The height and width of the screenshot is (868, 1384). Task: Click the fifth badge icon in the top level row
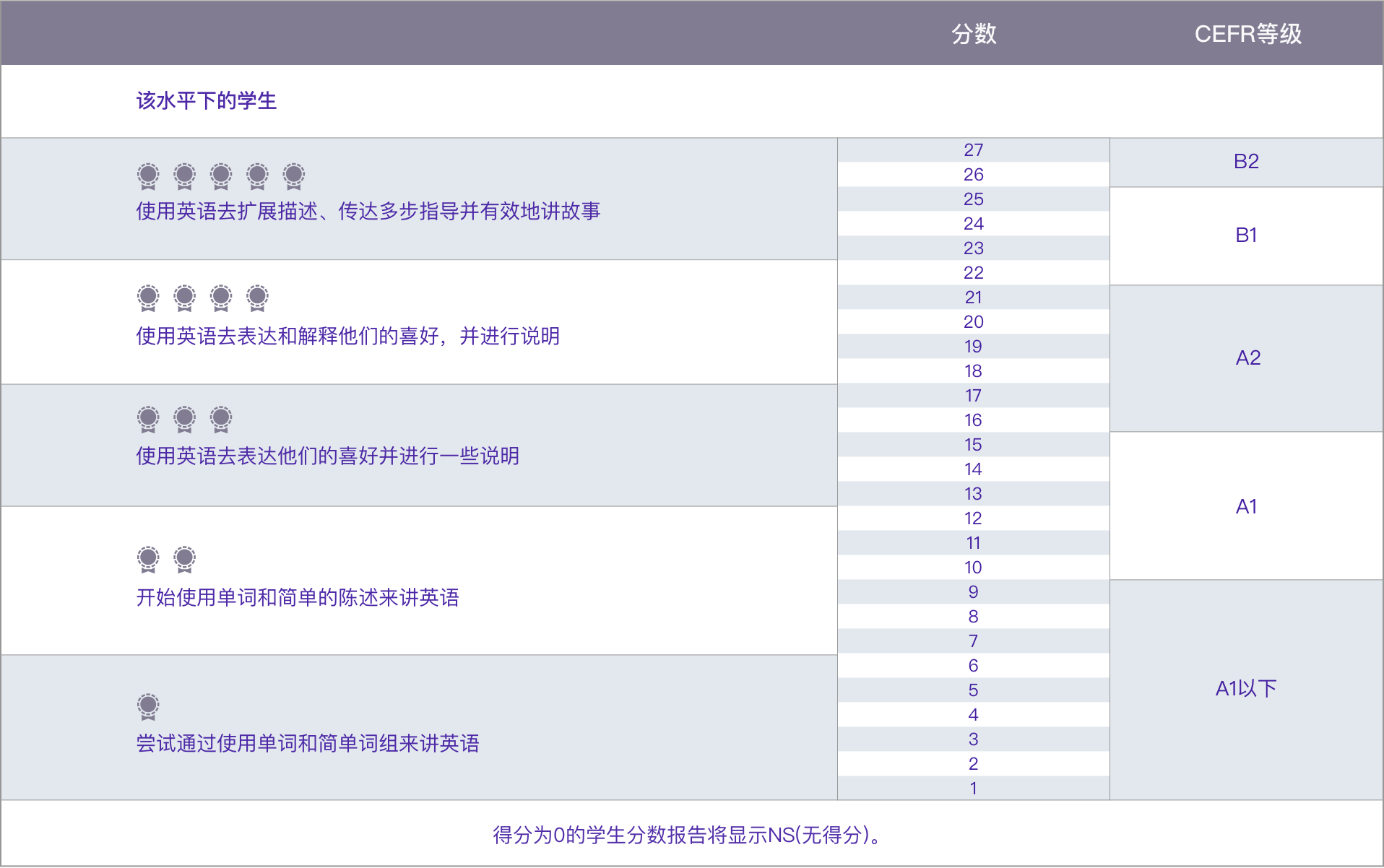click(294, 175)
